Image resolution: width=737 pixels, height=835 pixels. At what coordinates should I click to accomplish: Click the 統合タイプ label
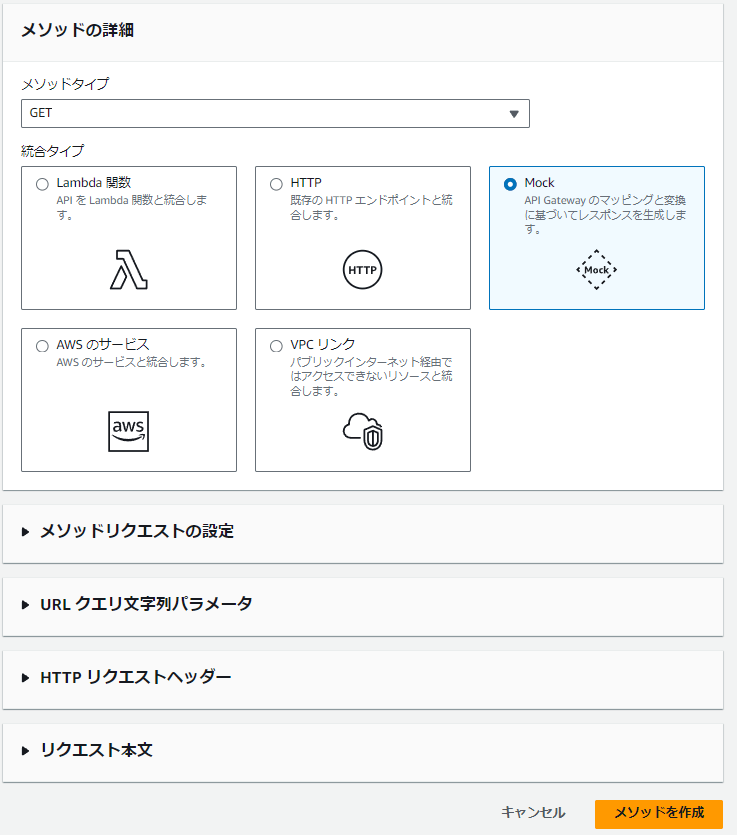(x=52, y=151)
